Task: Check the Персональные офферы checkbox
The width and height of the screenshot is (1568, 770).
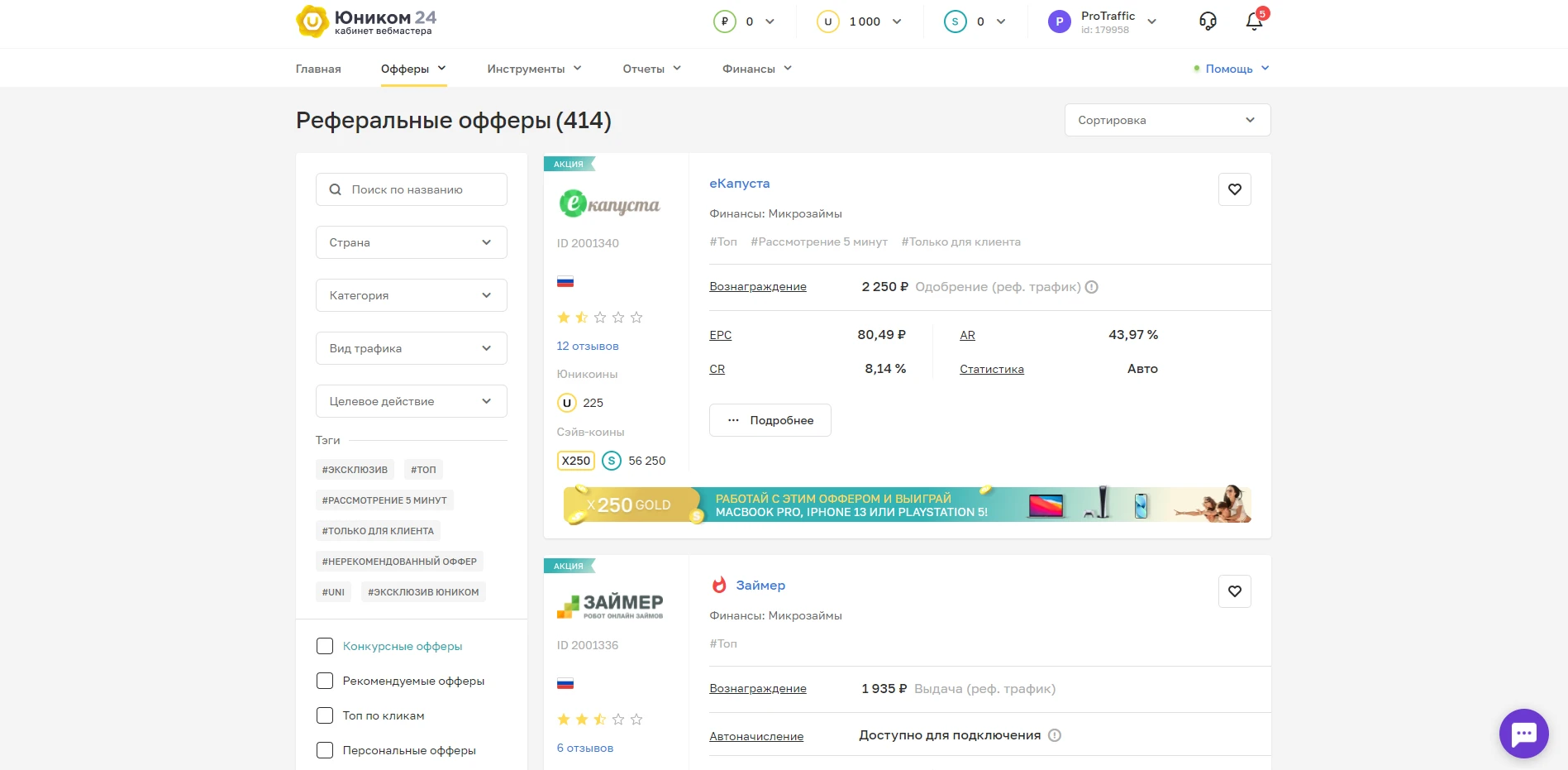Action: click(x=325, y=750)
